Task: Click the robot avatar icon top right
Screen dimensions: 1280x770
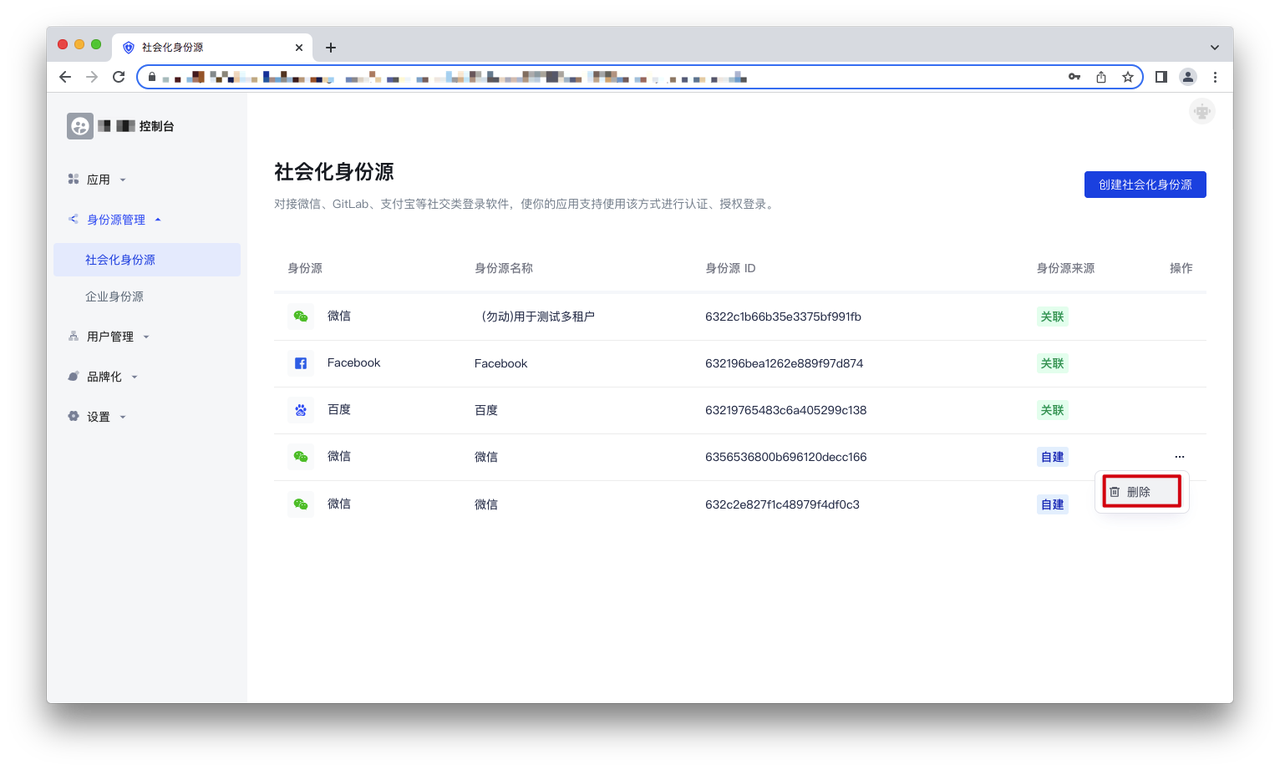Action: pyautogui.click(x=1202, y=112)
